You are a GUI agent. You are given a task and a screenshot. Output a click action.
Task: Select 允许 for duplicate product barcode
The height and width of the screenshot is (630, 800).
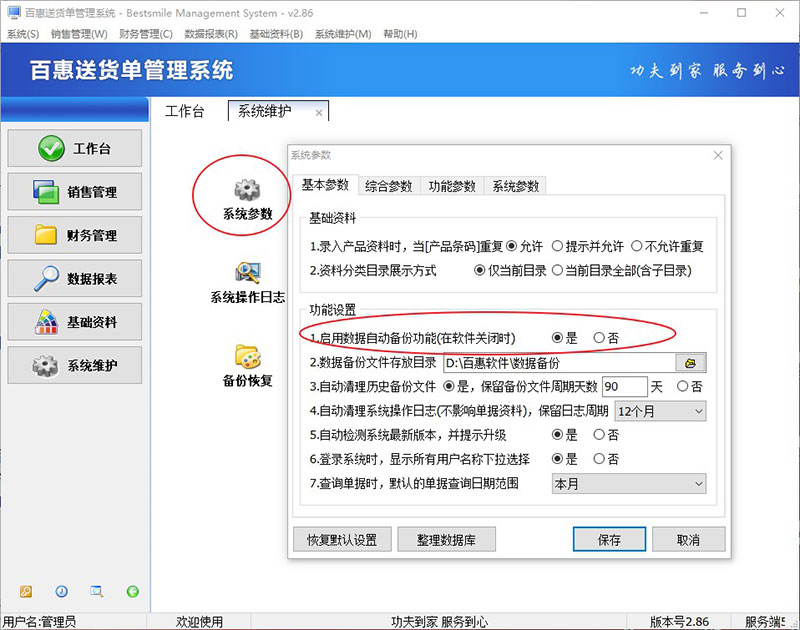pyautogui.click(x=524, y=246)
